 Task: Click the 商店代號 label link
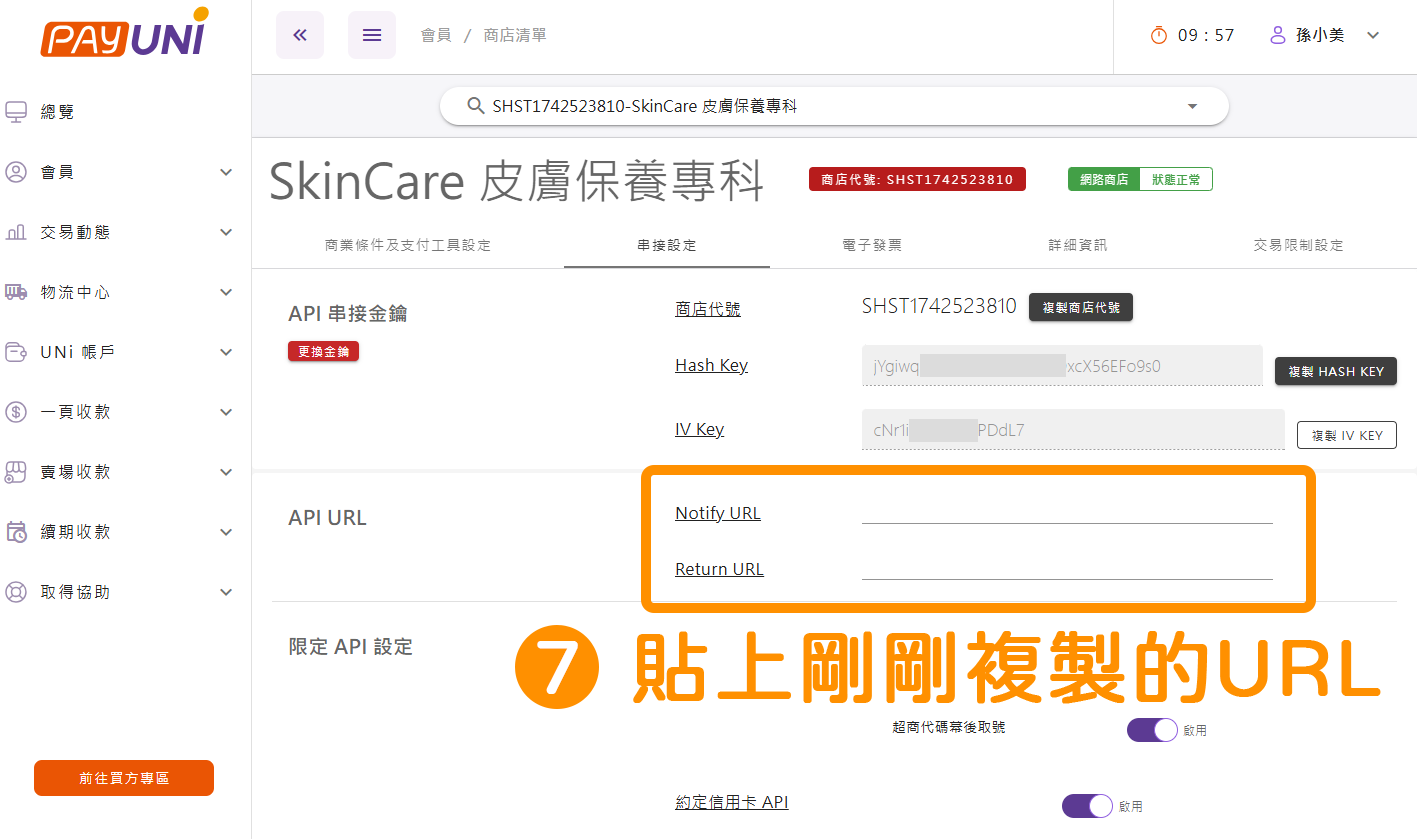pos(708,310)
